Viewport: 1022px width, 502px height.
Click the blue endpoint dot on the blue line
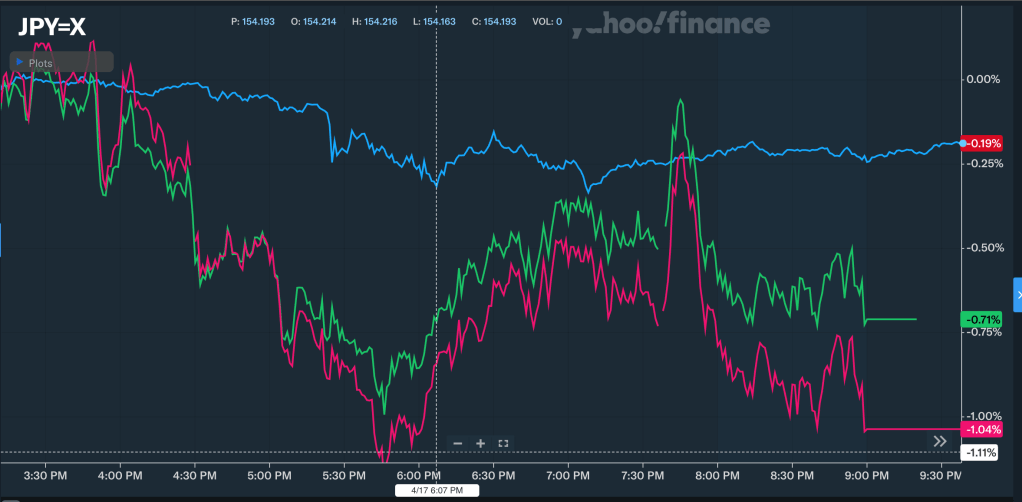(x=963, y=144)
